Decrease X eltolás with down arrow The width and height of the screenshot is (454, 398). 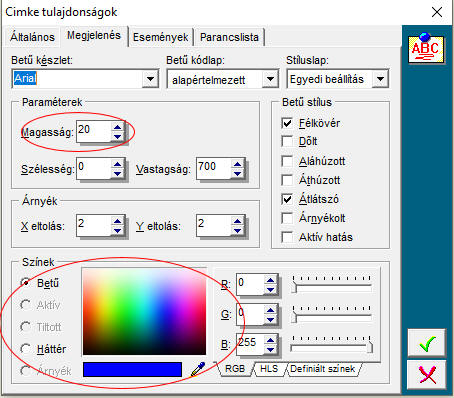[117, 230]
